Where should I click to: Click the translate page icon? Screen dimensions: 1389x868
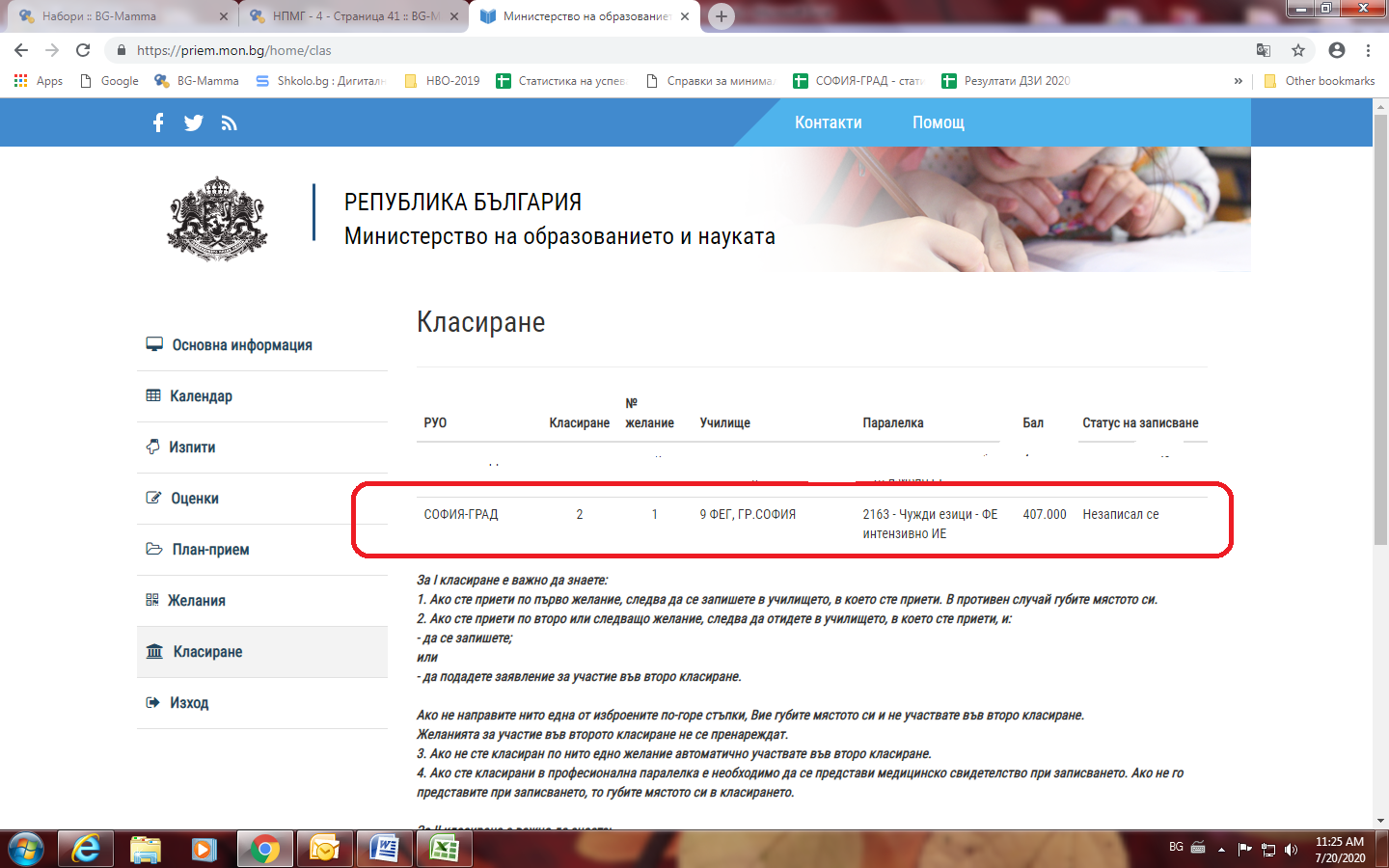pyautogui.click(x=1264, y=50)
